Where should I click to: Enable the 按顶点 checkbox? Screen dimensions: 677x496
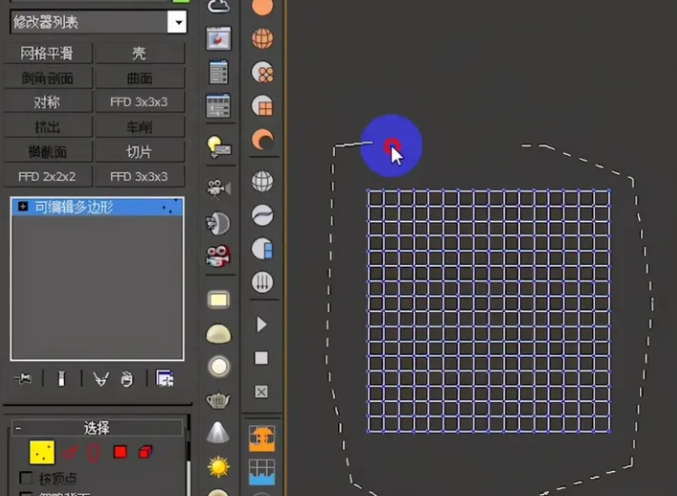point(27,478)
